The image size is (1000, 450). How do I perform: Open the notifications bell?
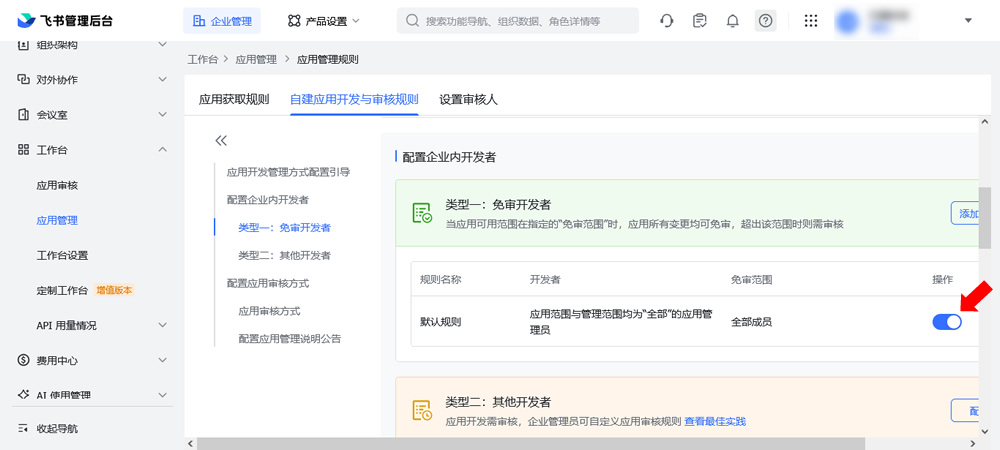[733, 20]
